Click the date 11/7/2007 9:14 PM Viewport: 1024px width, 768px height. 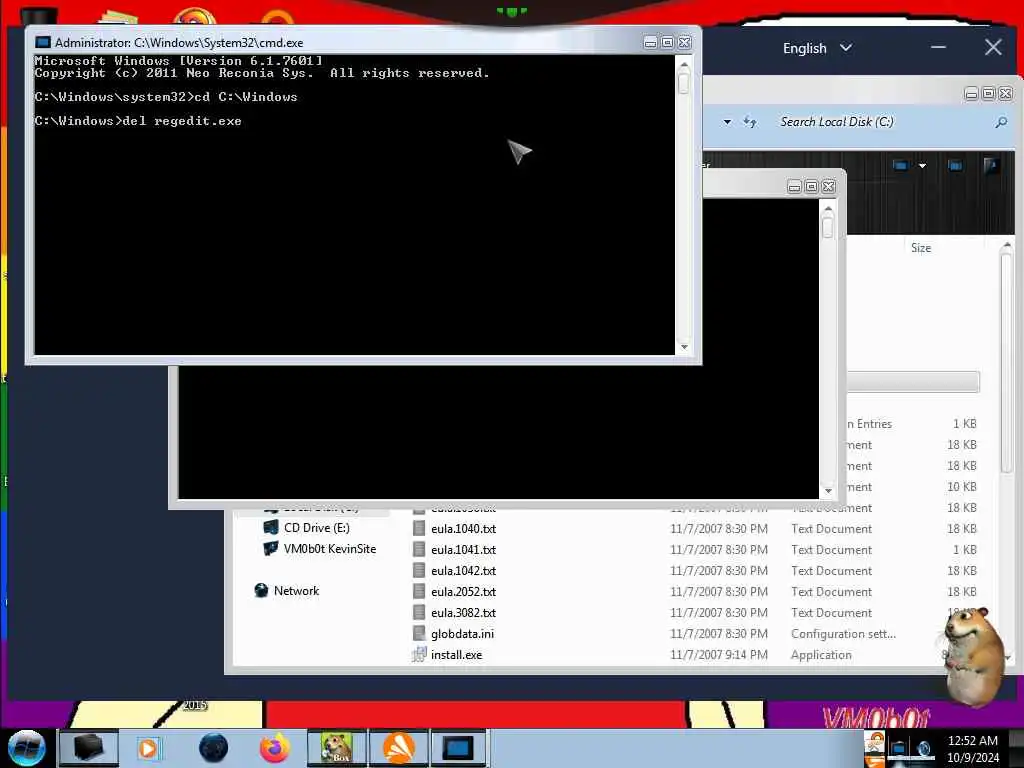(718, 654)
